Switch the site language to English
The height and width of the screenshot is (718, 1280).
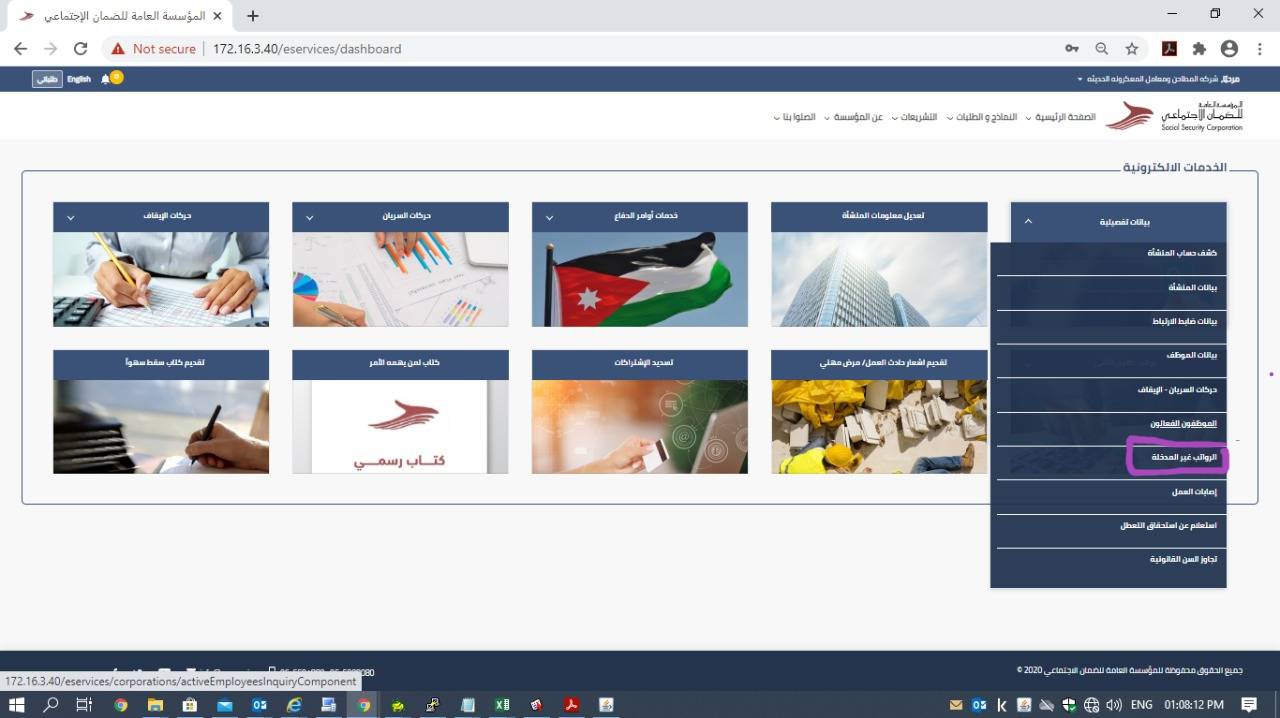(x=79, y=79)
